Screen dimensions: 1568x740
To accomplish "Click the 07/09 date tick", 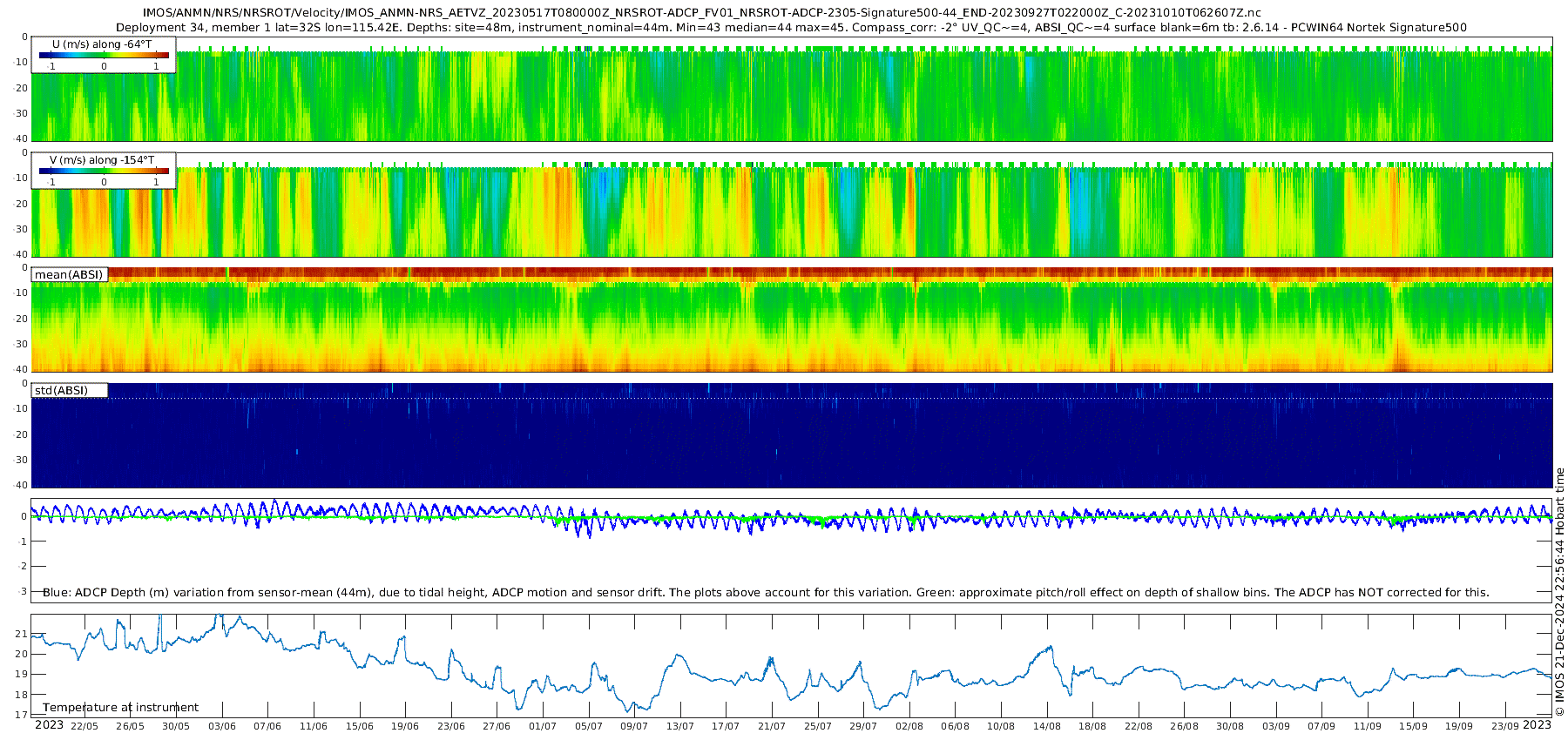I will tap(1321, 726).
